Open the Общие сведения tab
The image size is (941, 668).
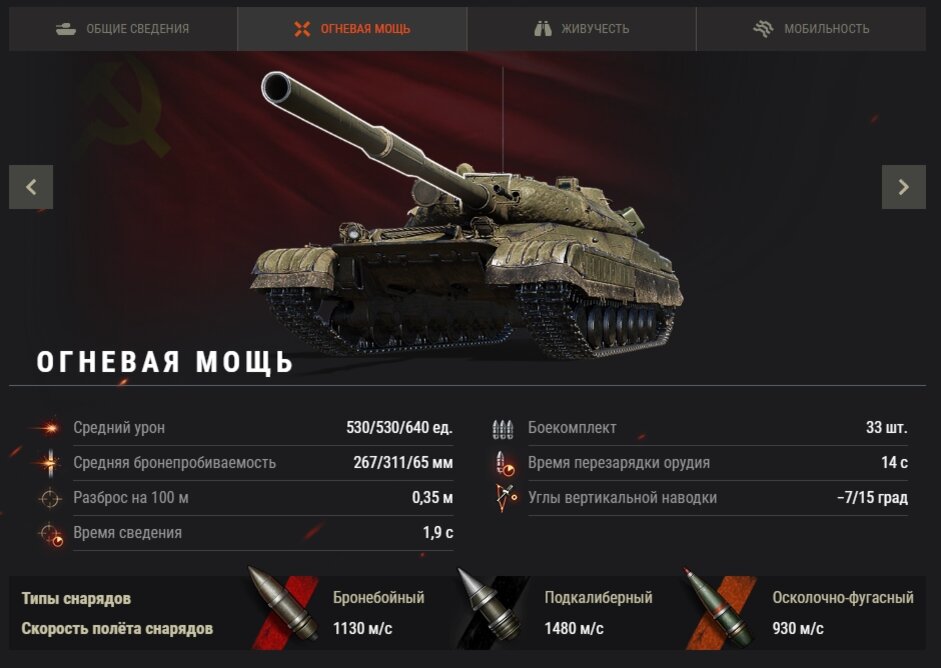click(x=123, y=29)
